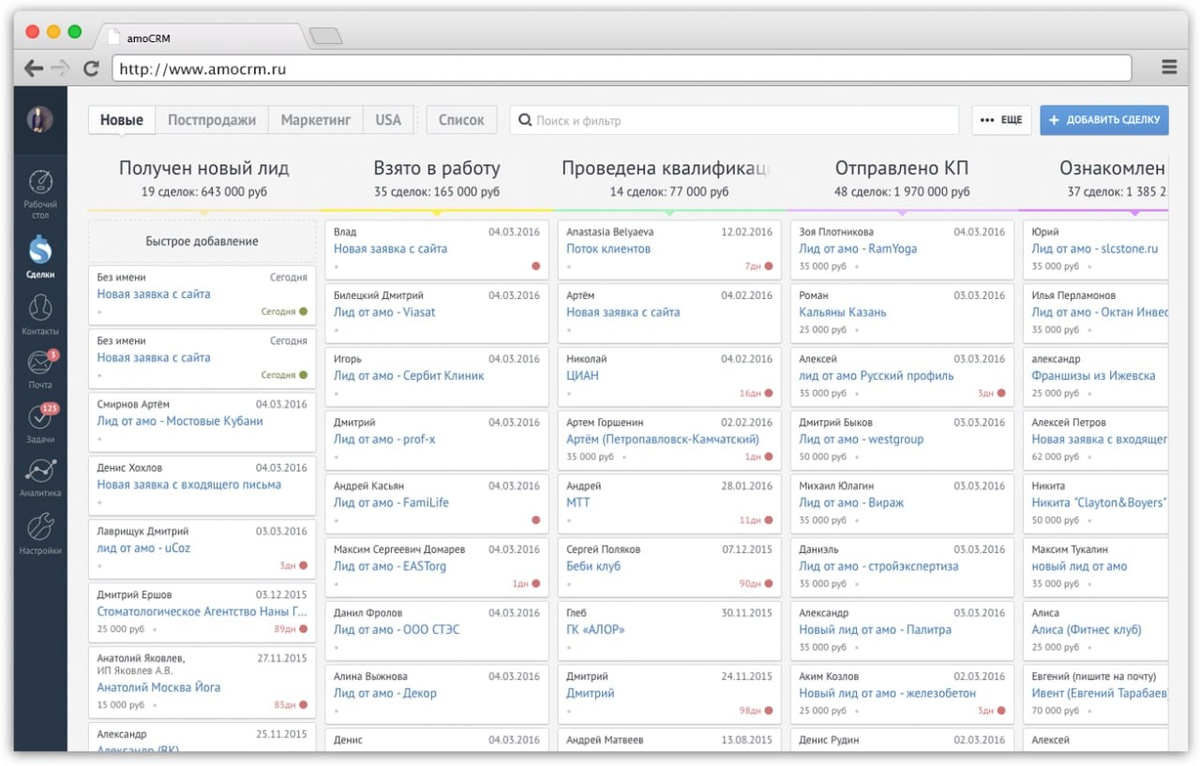Open deal Лид от амо - Сербит Клиник
The image size is (1200, 766).
click(x=409, y=375)
